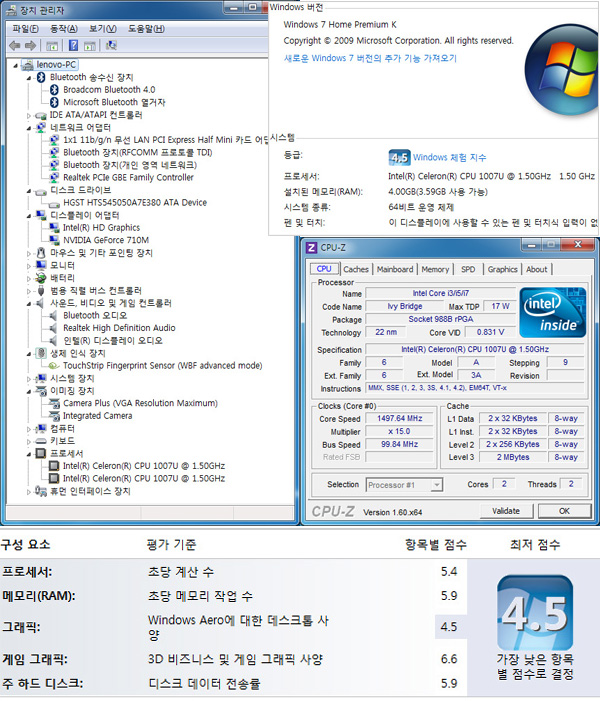Select Microsoft Bluetooth 열거자 device

point(114,102)
